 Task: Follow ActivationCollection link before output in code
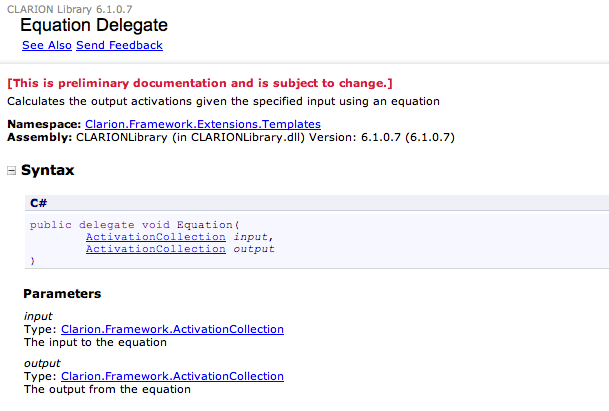pyautogui.click(x=155, y=249)
